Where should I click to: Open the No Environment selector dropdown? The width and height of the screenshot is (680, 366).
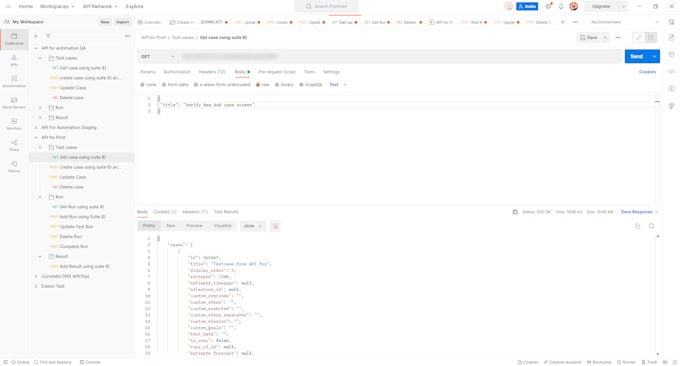point(624,22)
